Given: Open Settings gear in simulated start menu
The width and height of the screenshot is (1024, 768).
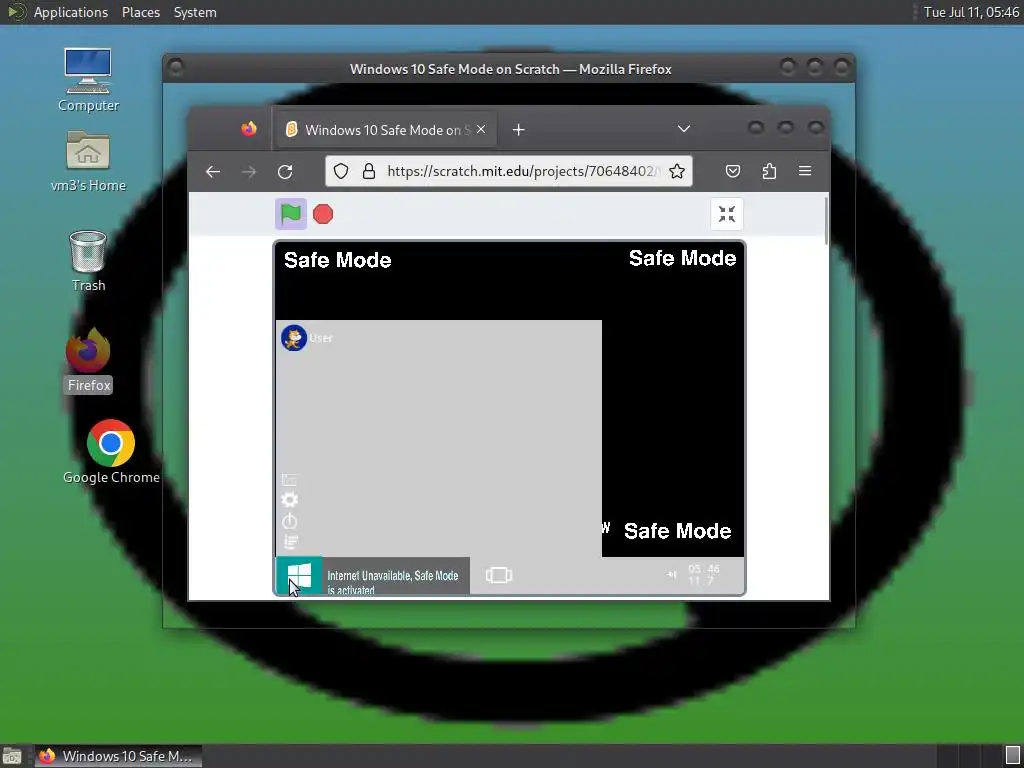Looking at the screenshot, I should [289, 500].
